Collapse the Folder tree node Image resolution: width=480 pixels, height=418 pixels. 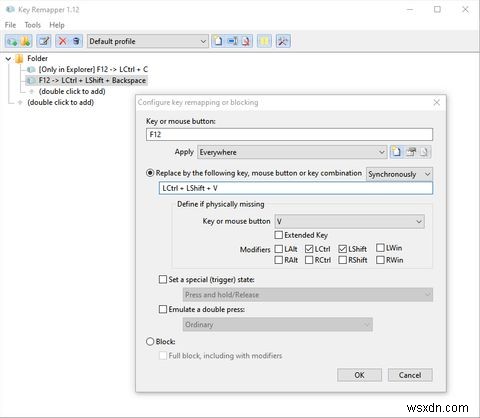coord(8,59)
